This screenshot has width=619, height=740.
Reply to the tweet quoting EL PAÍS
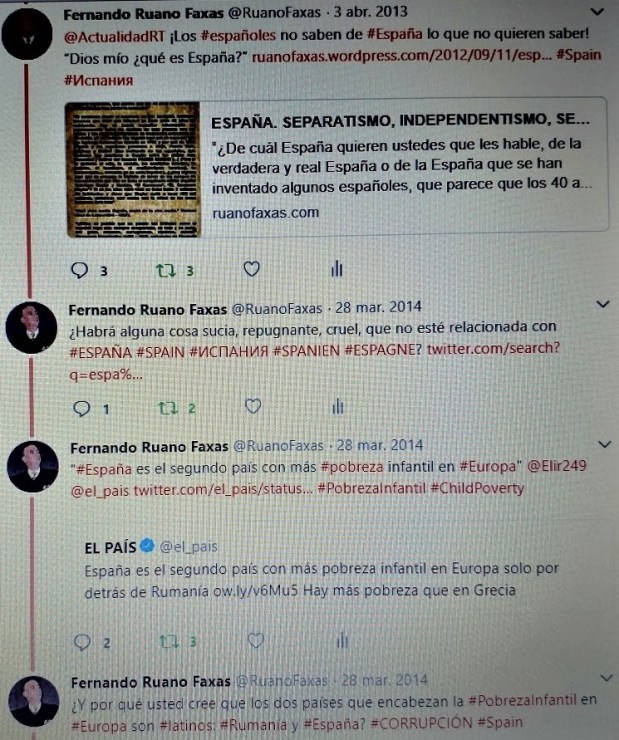click(83, 642)
